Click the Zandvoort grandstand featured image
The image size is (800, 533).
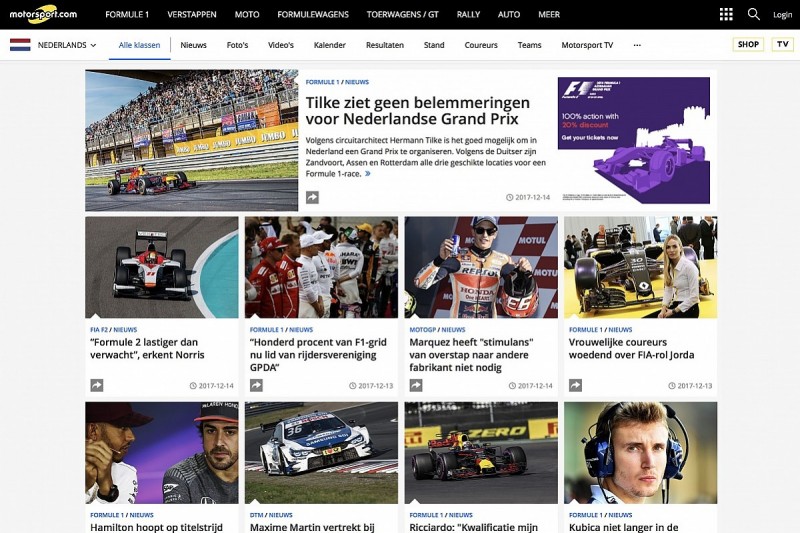click(x=191, y=140)
